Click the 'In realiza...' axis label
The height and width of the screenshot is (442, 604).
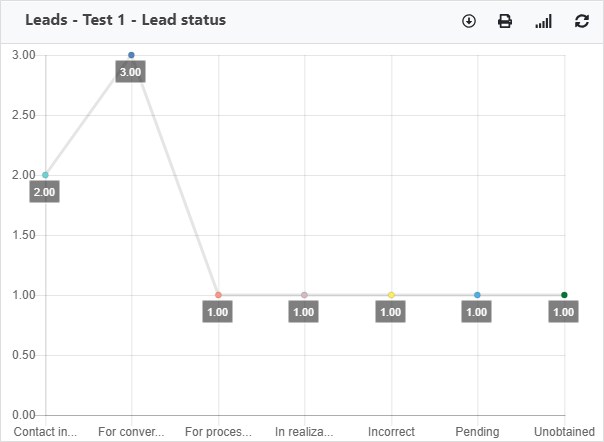[x=304, y=432]
